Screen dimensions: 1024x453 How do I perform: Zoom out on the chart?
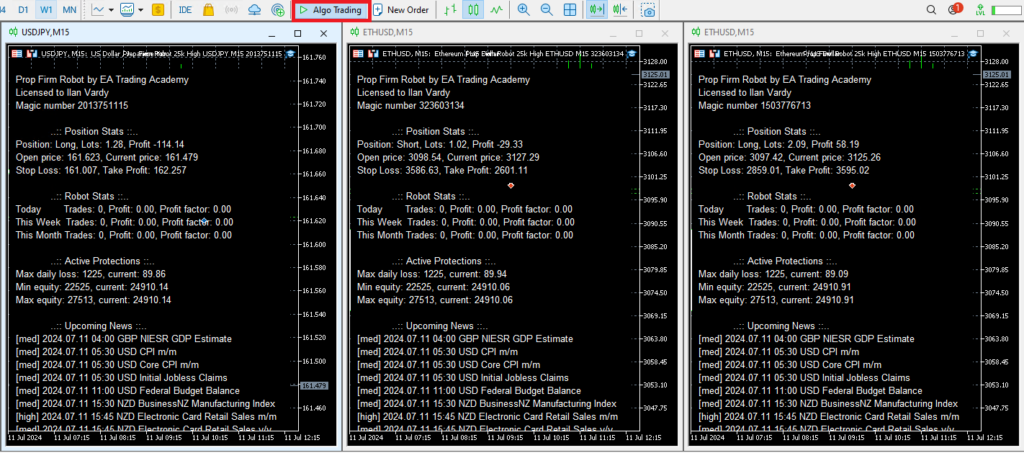[547, 10]
